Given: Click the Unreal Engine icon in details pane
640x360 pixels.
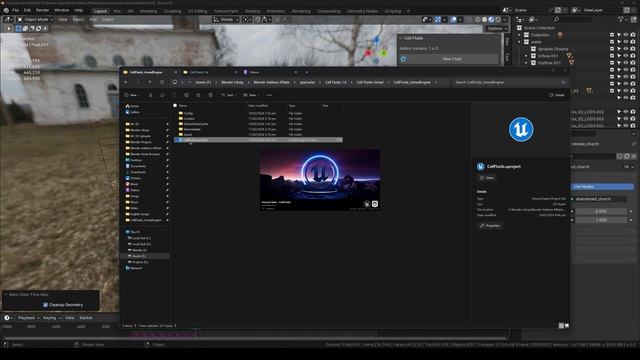Looking at the screenshot, I should 521,129.
